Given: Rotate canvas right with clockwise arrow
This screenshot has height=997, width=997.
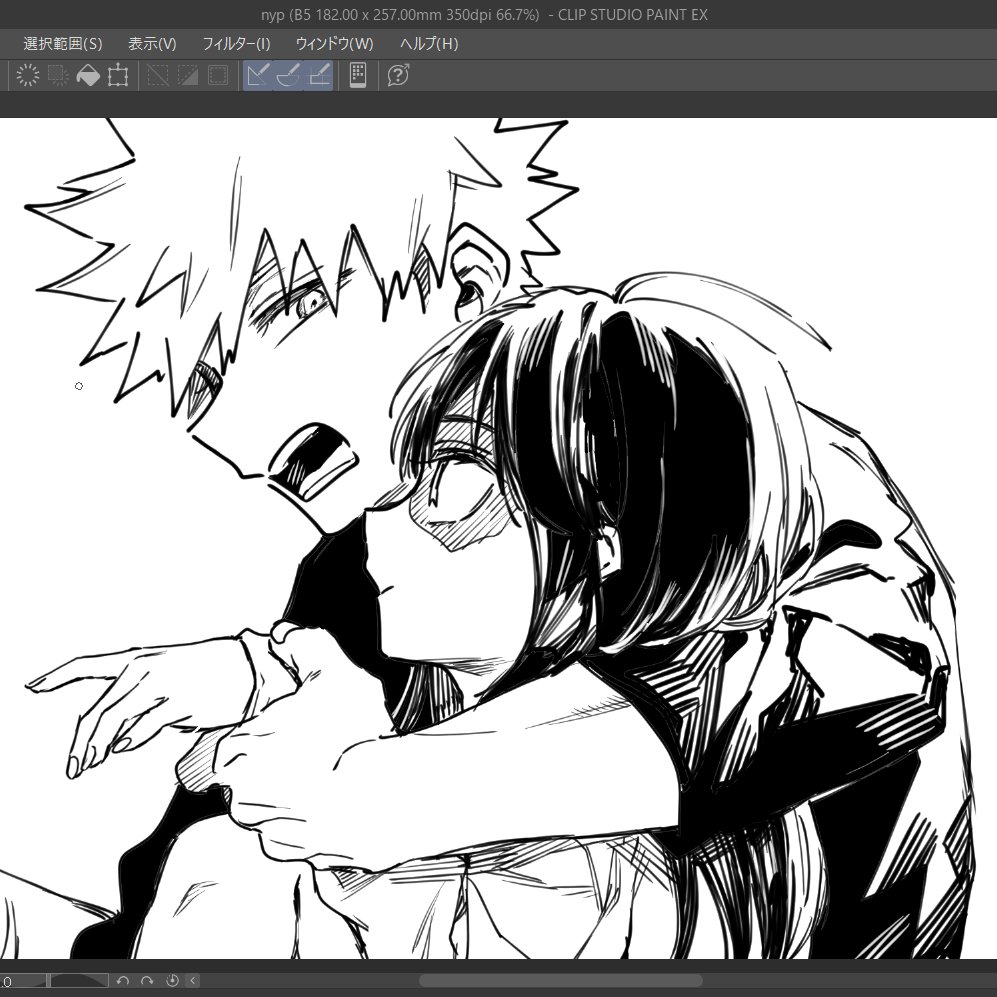Looking at the screenshot, I should [x=147, y=980].
